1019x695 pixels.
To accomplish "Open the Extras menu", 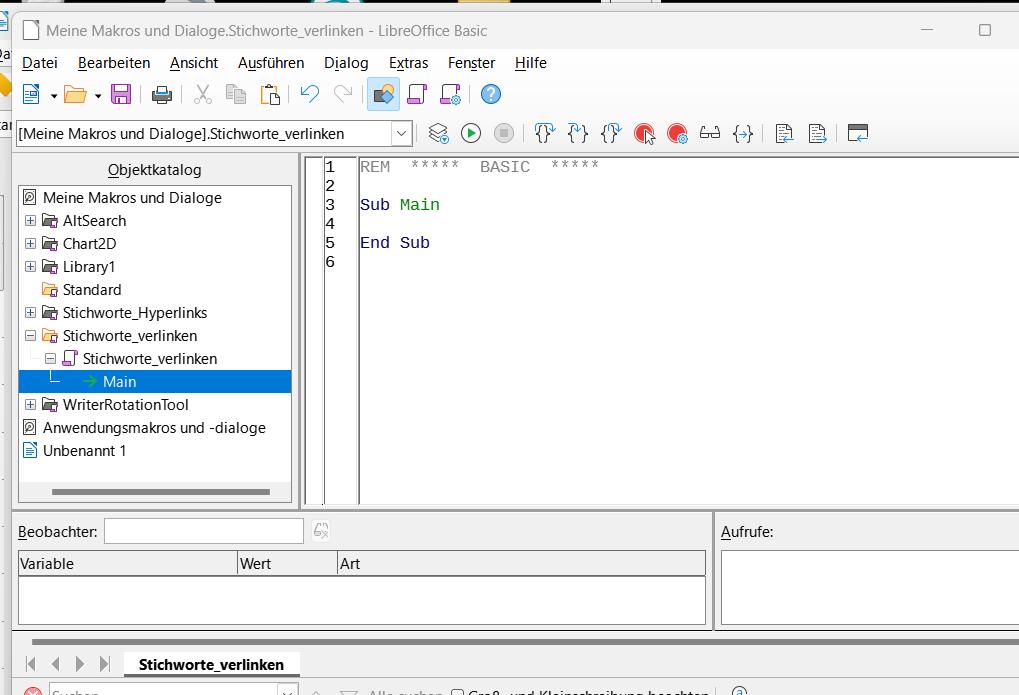I will point(408,63).
